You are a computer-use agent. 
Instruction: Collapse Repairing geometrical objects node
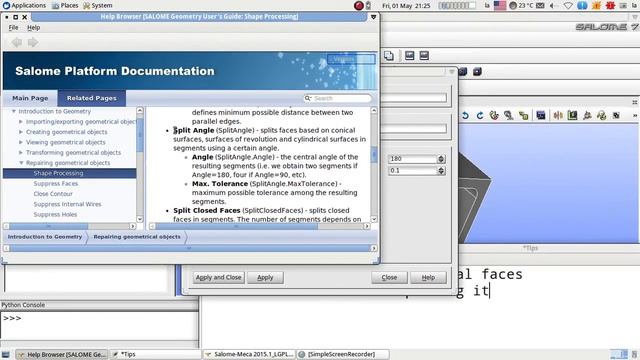[21, 163]
